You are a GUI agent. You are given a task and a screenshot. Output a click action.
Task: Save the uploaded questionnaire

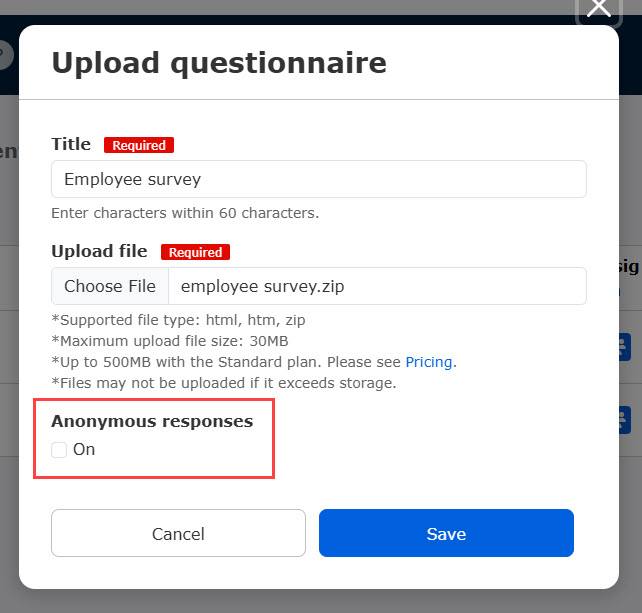pos(446,533)
